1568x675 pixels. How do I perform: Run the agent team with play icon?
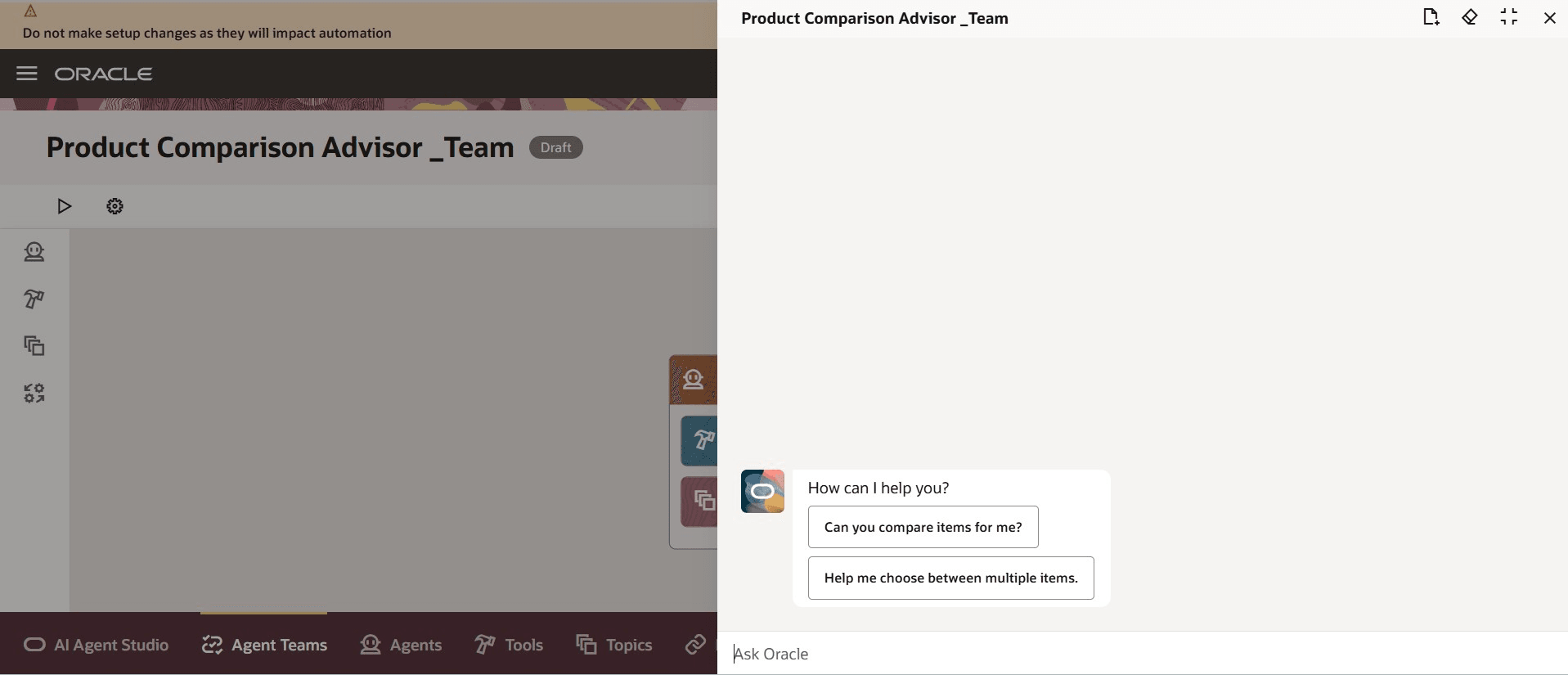64,206
